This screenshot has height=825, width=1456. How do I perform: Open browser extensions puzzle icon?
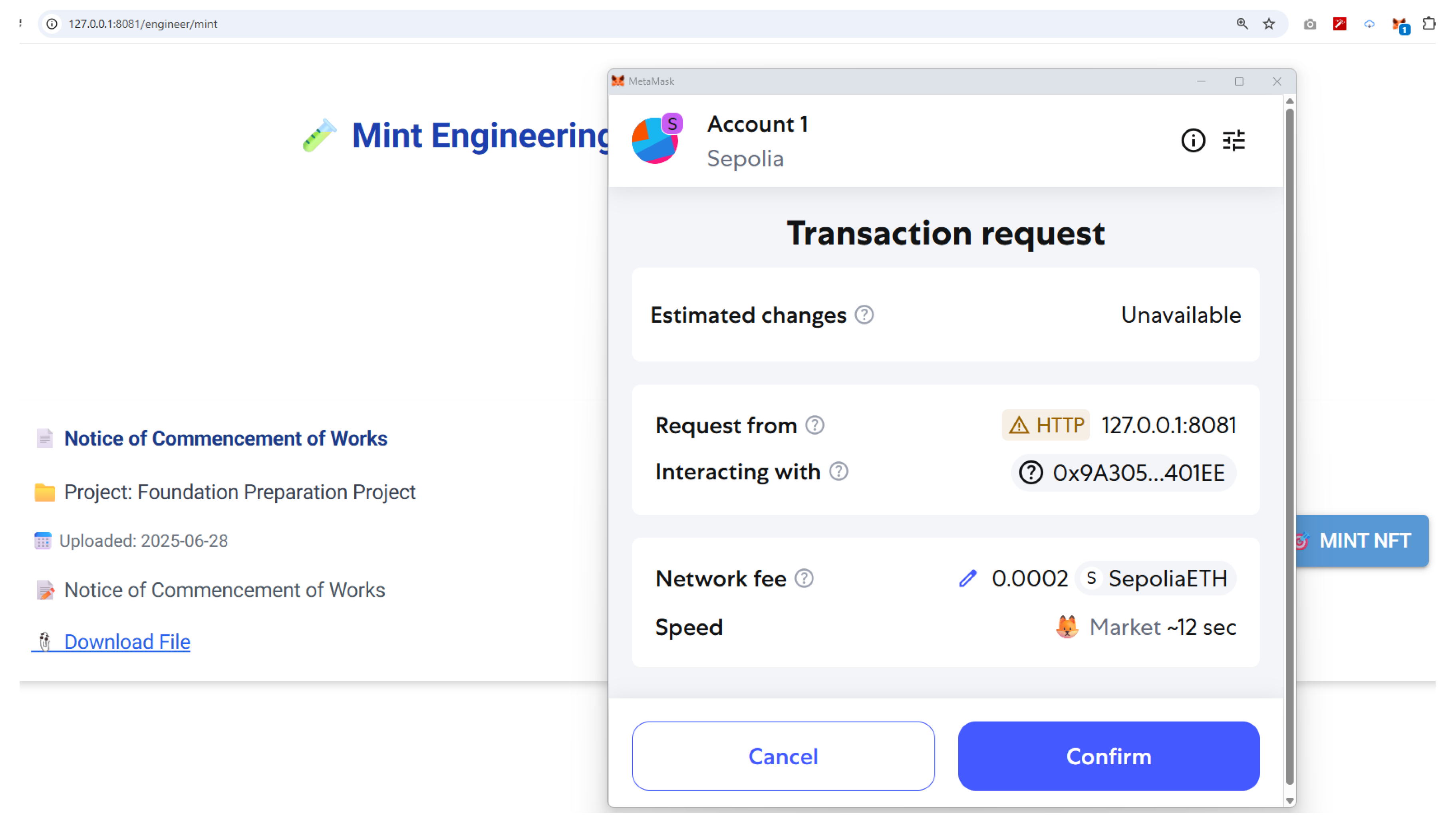pyautogui.click(x=1429, y=24)
